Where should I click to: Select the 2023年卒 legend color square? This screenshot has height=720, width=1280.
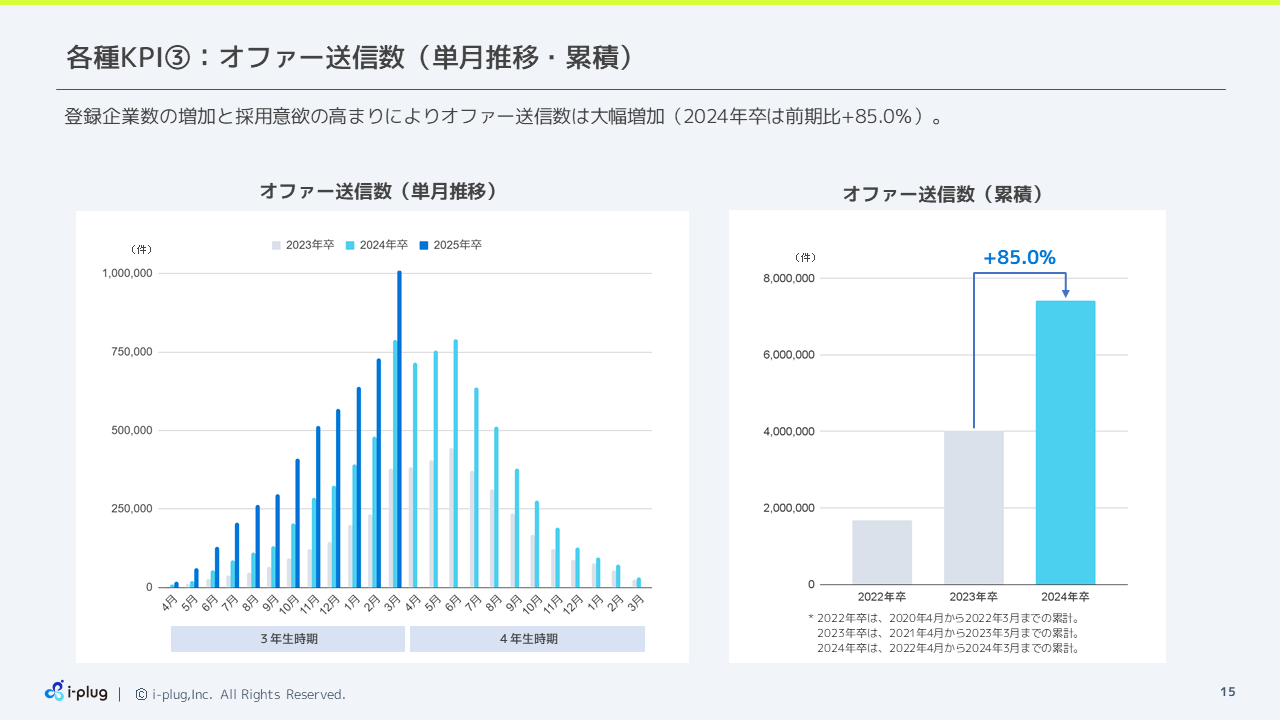click(276, 245)
